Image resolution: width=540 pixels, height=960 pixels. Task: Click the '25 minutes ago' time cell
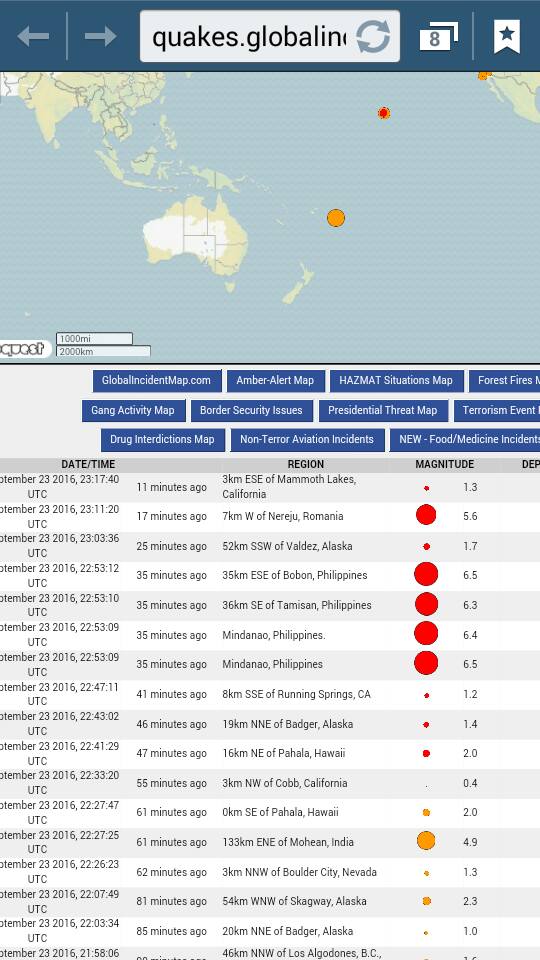(x=171, y=546)
